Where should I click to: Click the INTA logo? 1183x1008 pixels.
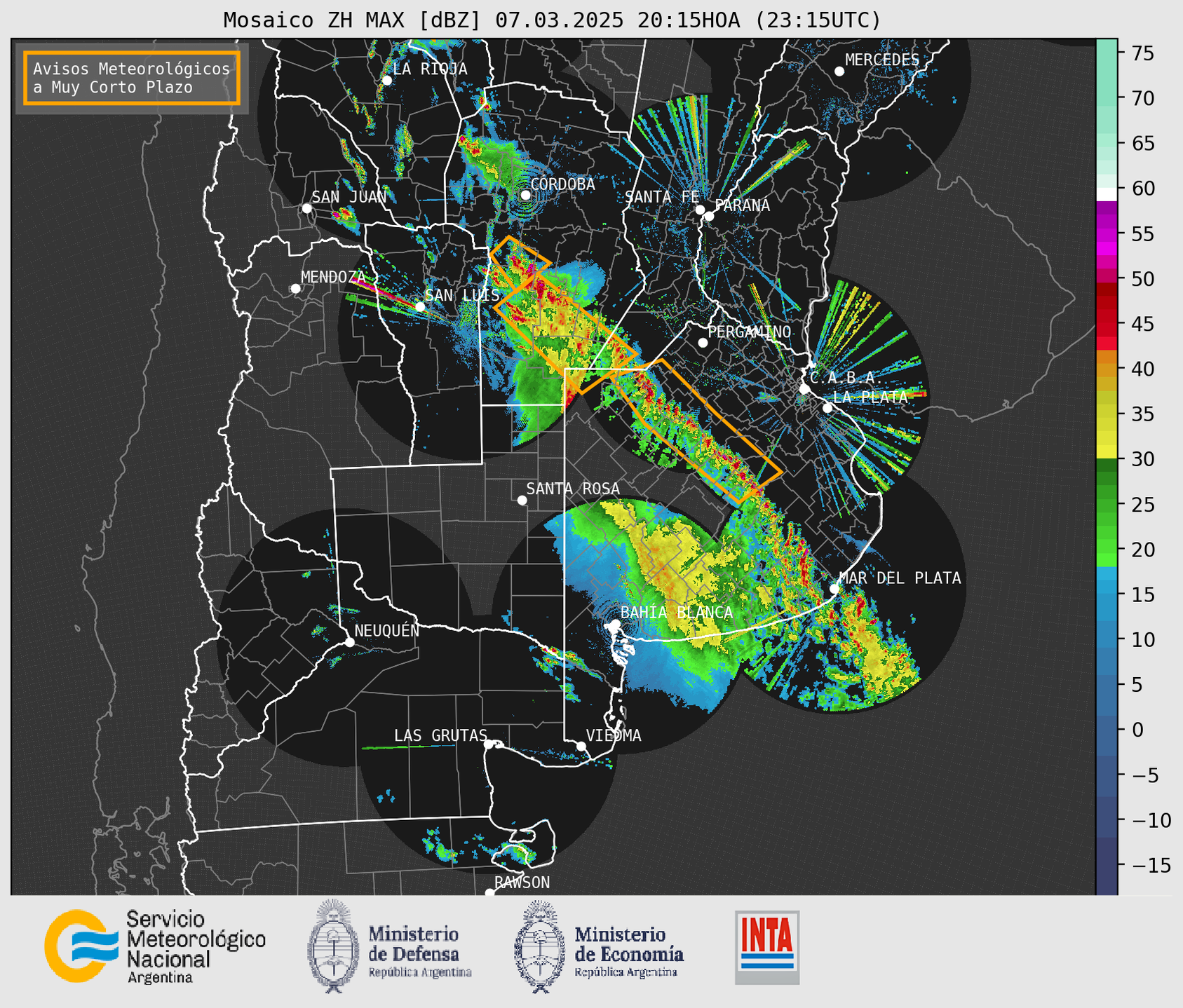(767, 947)
